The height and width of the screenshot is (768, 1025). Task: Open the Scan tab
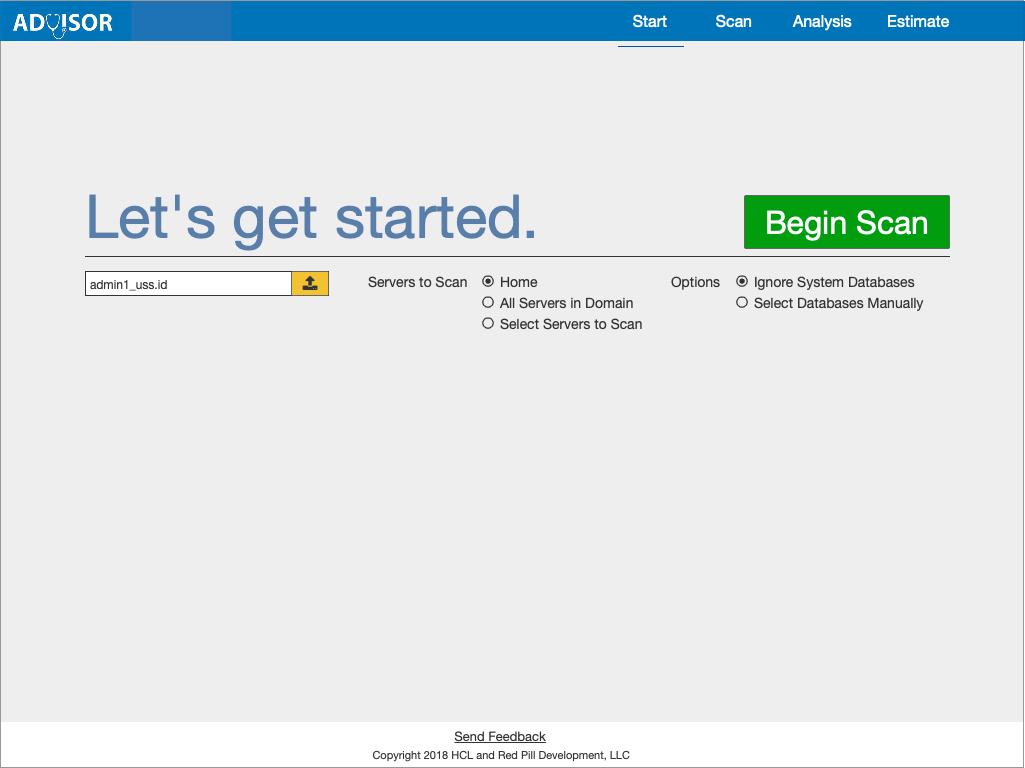tap(733, 21)
